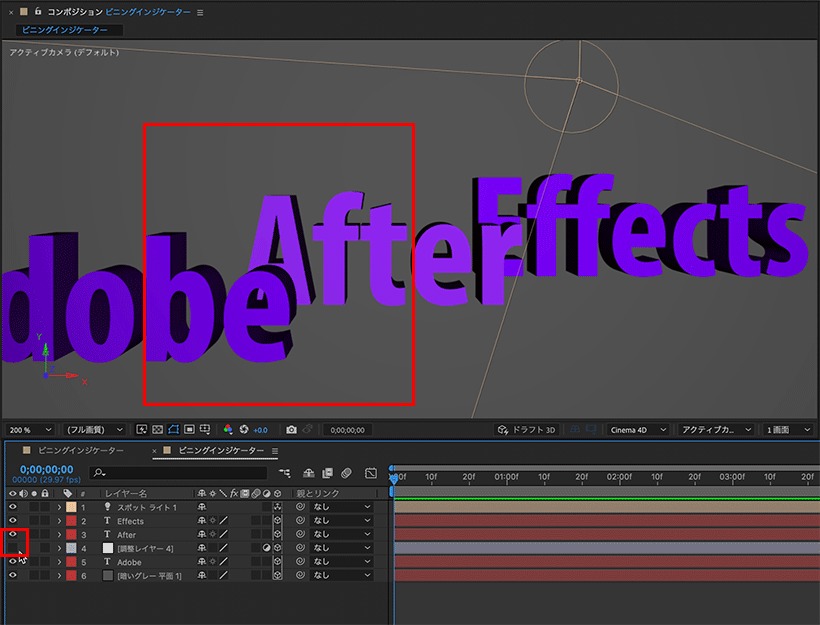This screenshot has height=625, width=820.
Task: Select the 暗いグレー 平面 1 layer name
Action: 149,576
